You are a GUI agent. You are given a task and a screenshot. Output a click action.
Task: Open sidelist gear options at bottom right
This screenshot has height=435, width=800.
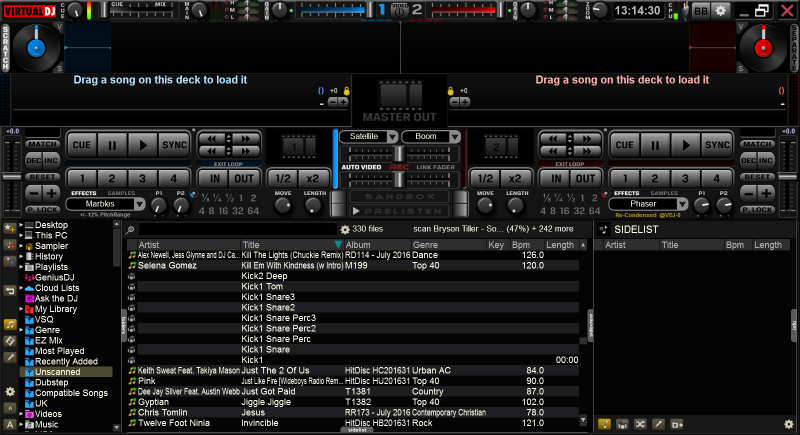(x=789, y=424)
